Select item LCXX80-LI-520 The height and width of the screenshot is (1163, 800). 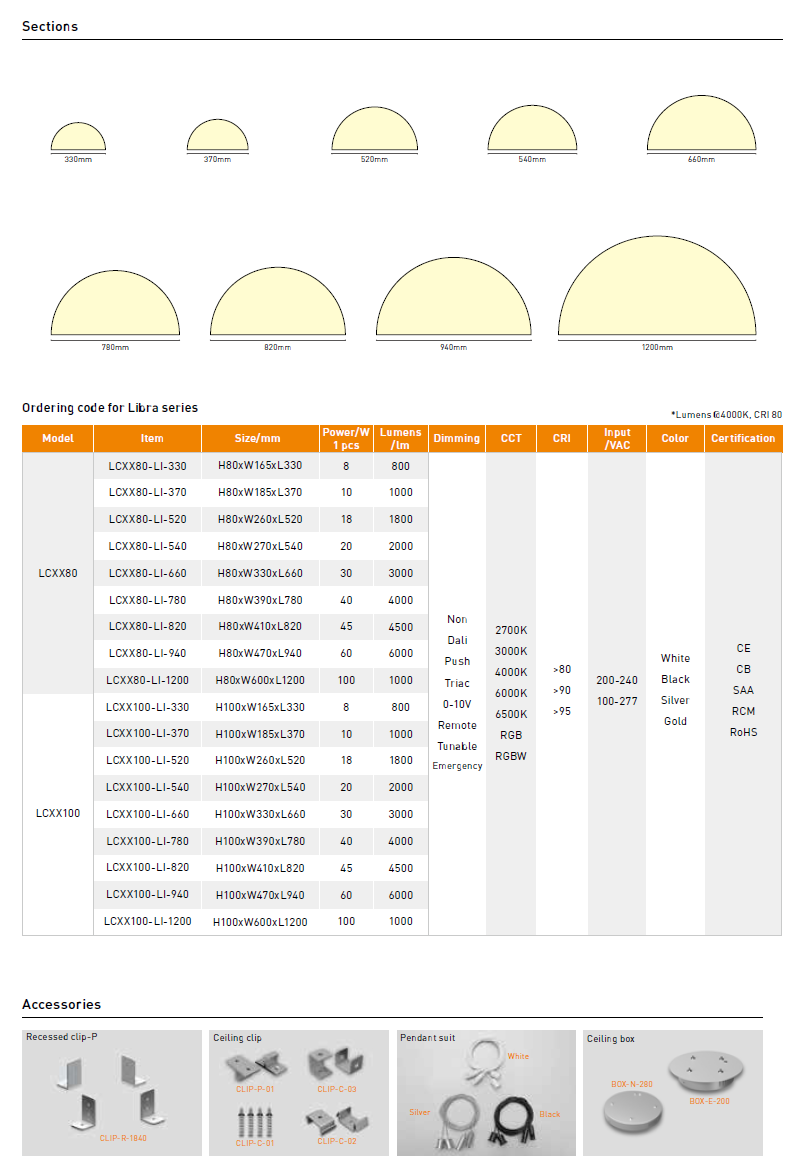(148, 519)
